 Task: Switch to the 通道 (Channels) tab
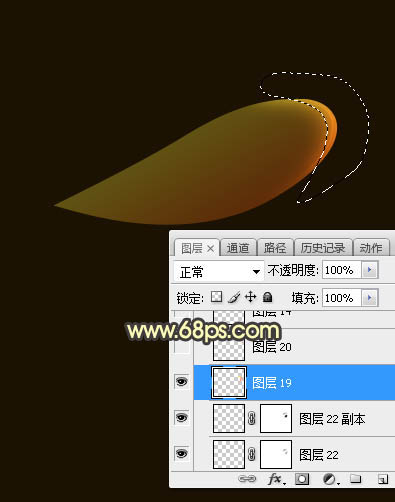pos(238,248)
